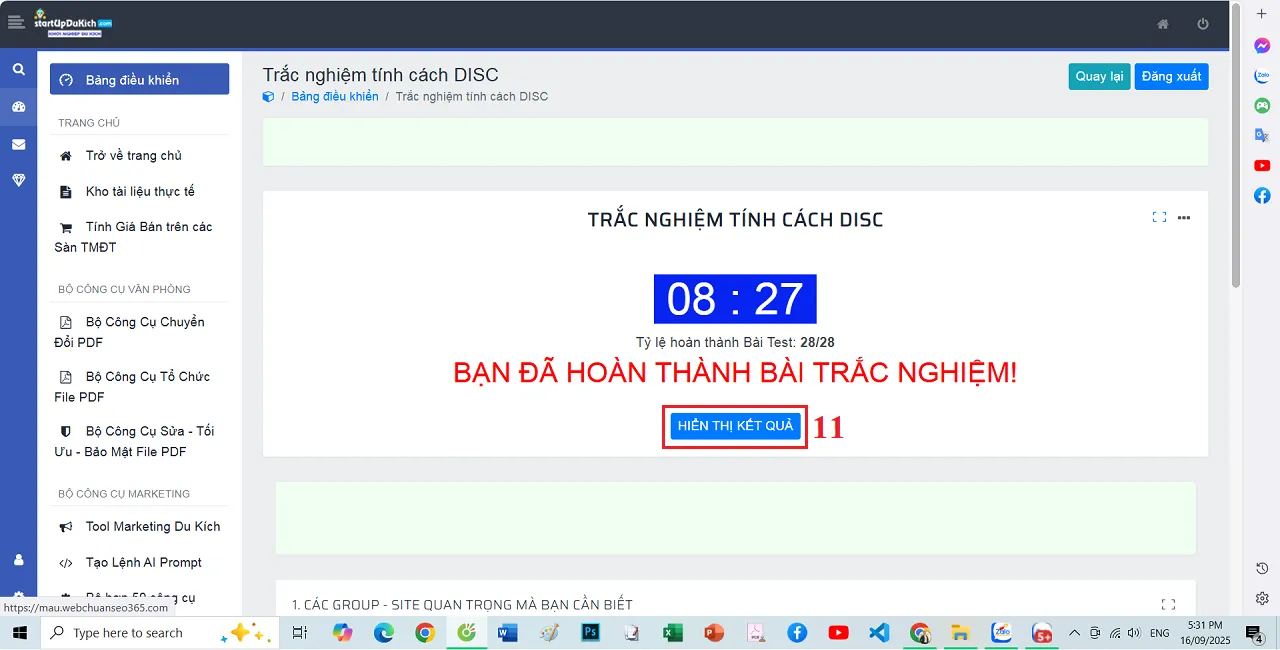The width and height of the screenshot is (1280, 650).
Task: Open File Explorer on the taskbar
Action: (961, 633)
